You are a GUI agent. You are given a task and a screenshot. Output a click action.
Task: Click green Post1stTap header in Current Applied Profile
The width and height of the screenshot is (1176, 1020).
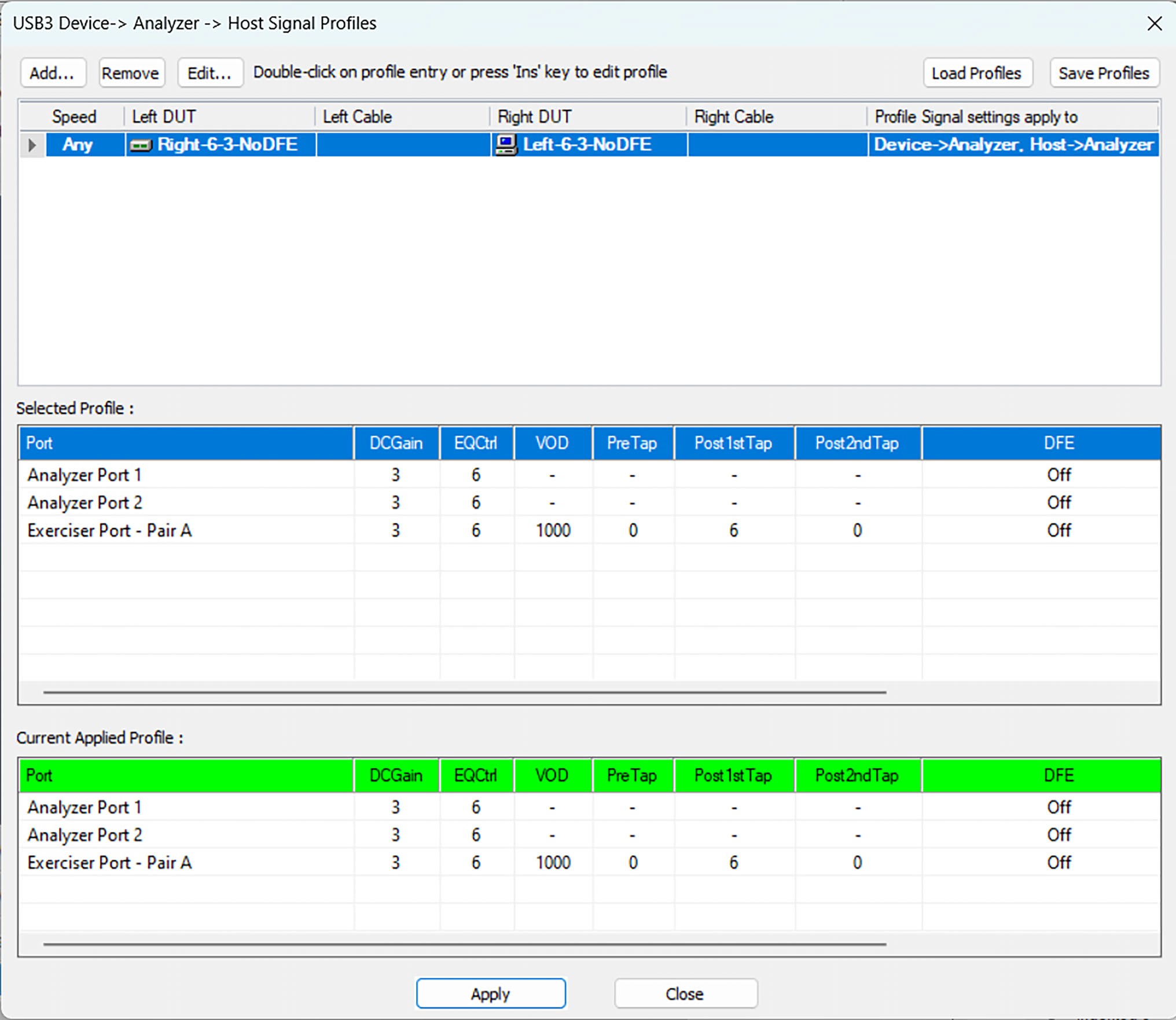click(x=734, y=776)
